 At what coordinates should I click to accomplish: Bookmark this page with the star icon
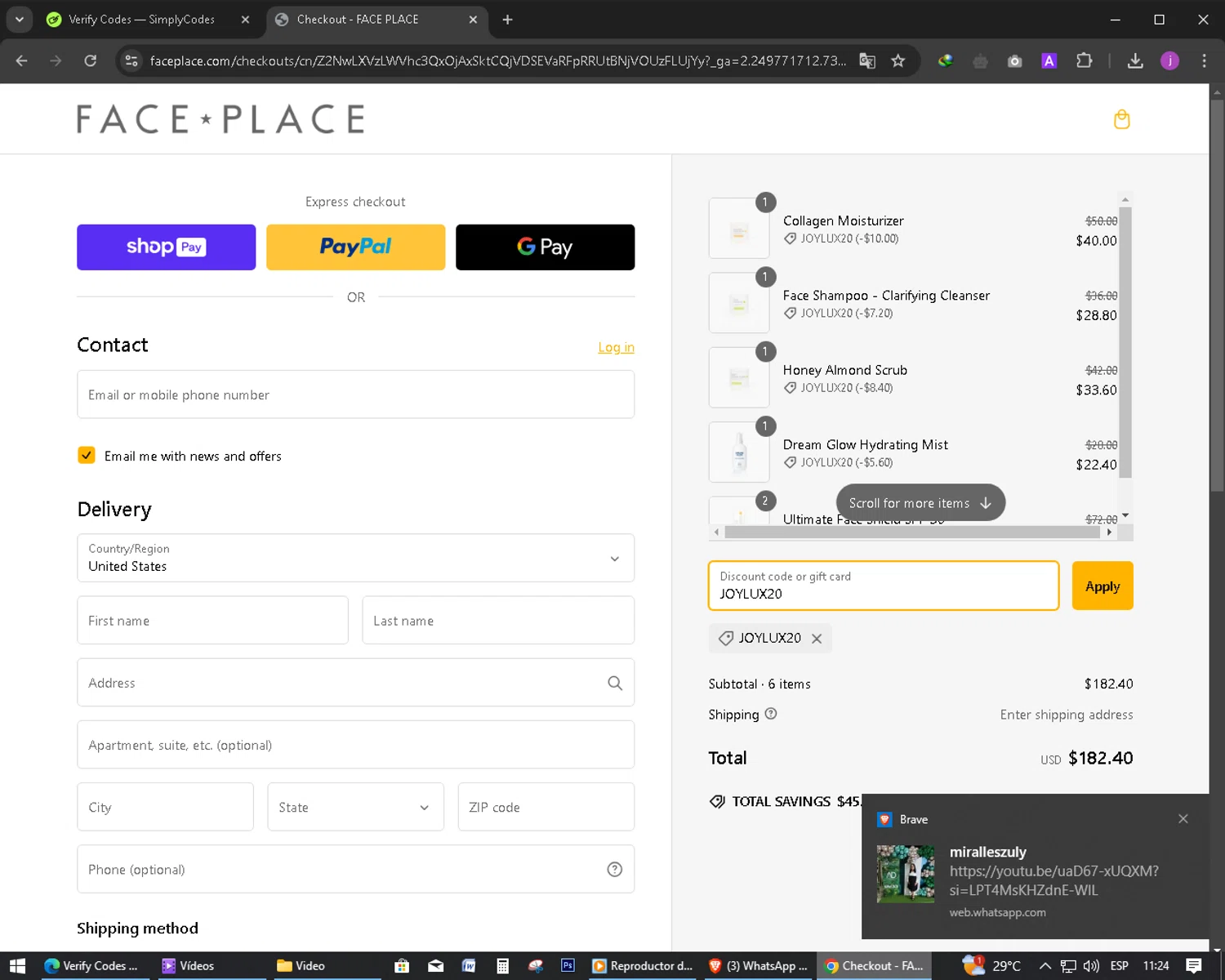click(898, 60)
